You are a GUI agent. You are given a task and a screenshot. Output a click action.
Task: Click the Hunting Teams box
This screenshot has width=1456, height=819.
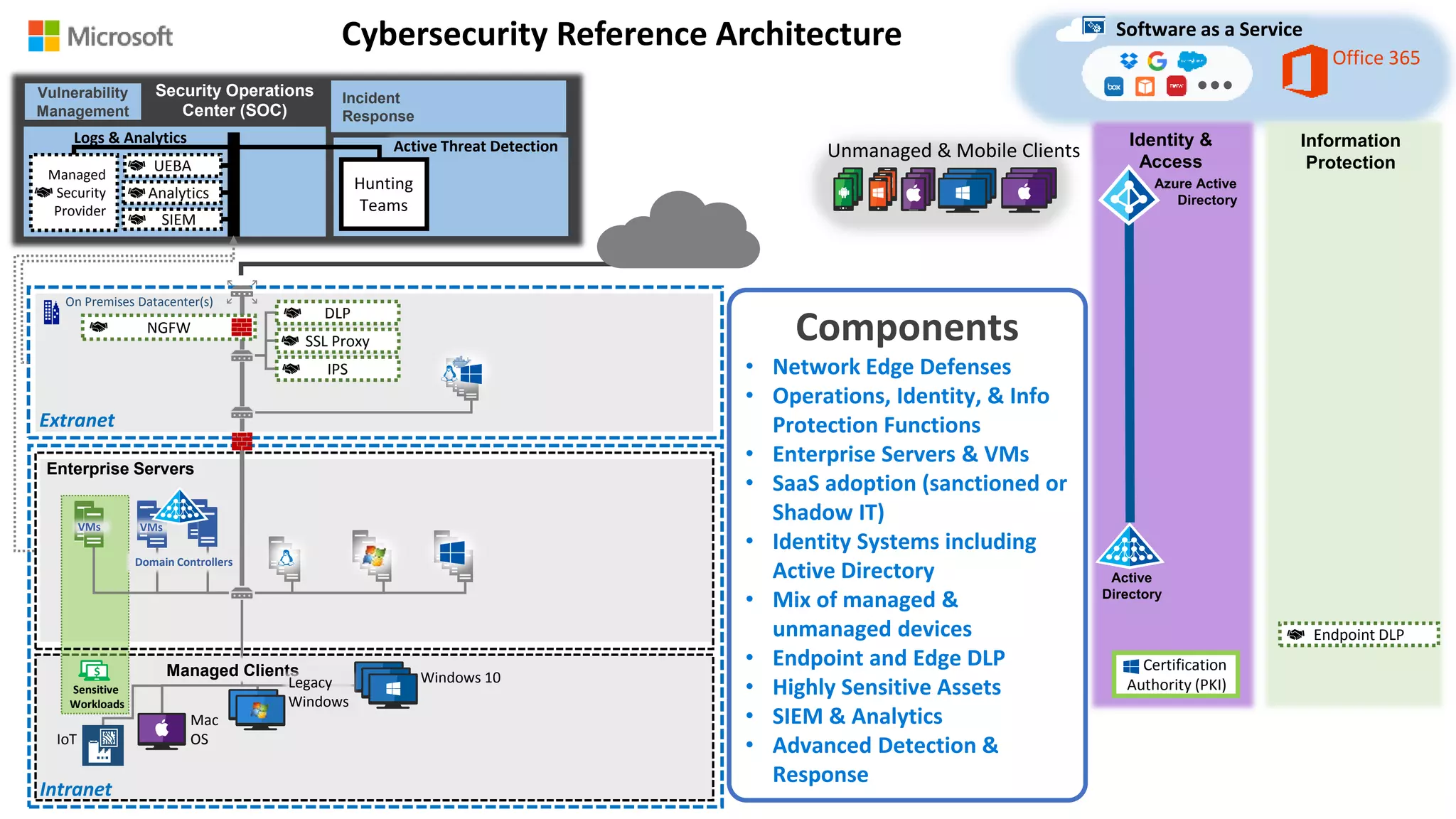coord(384,194)
